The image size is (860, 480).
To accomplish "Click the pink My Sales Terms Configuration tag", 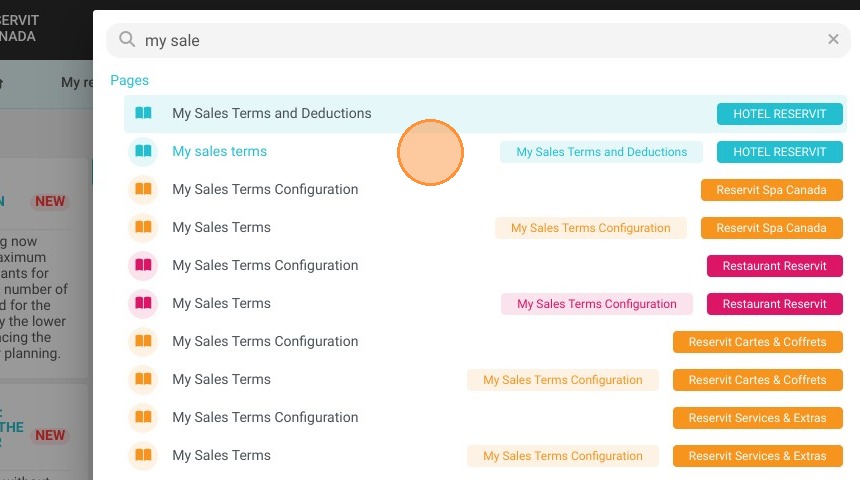I will click(x=596, y=304).
